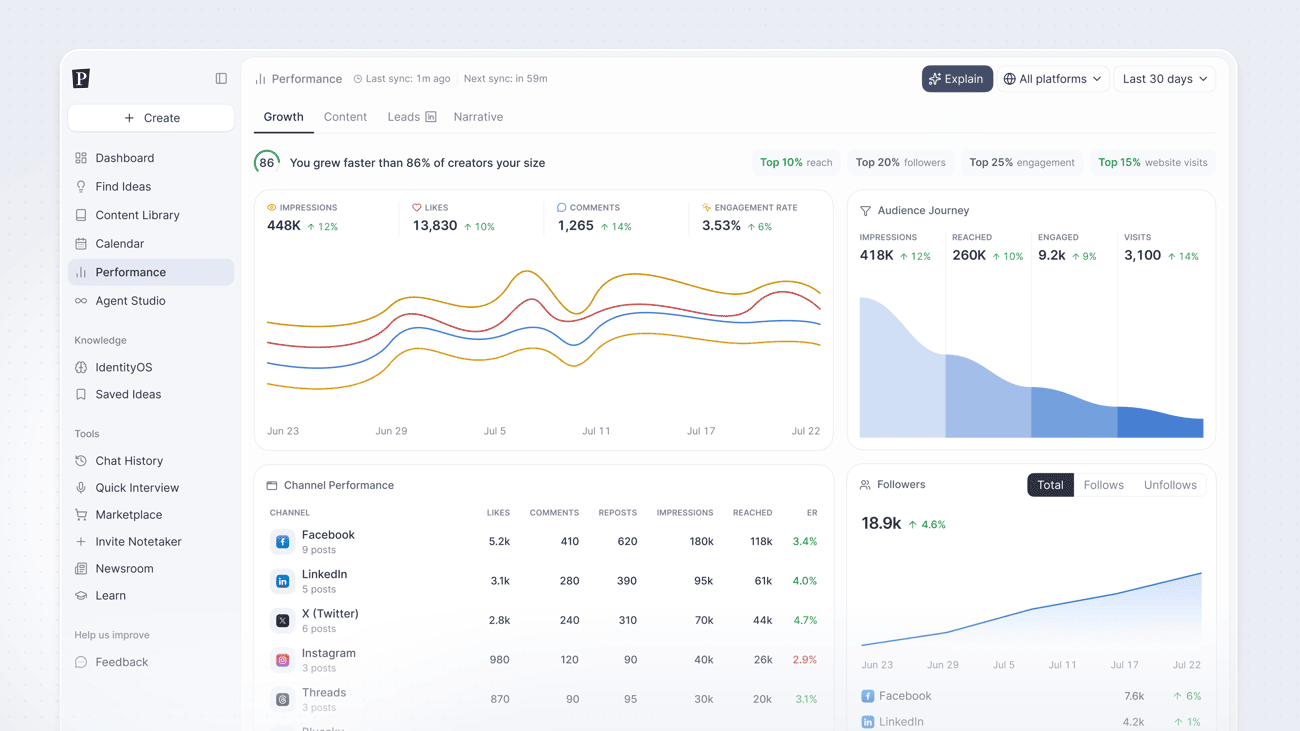
Task: Click the ER column header
Action: [x=812, y=513]
